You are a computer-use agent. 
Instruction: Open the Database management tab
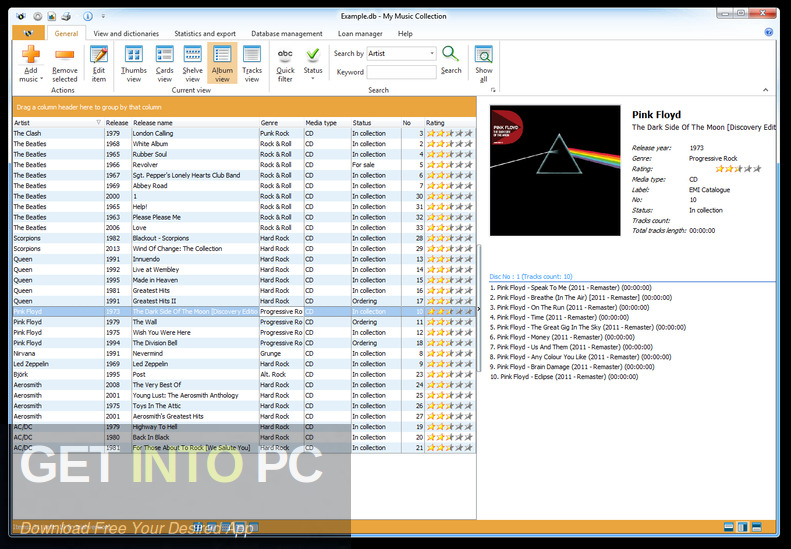pyautogui.click(x=287, y=33)
